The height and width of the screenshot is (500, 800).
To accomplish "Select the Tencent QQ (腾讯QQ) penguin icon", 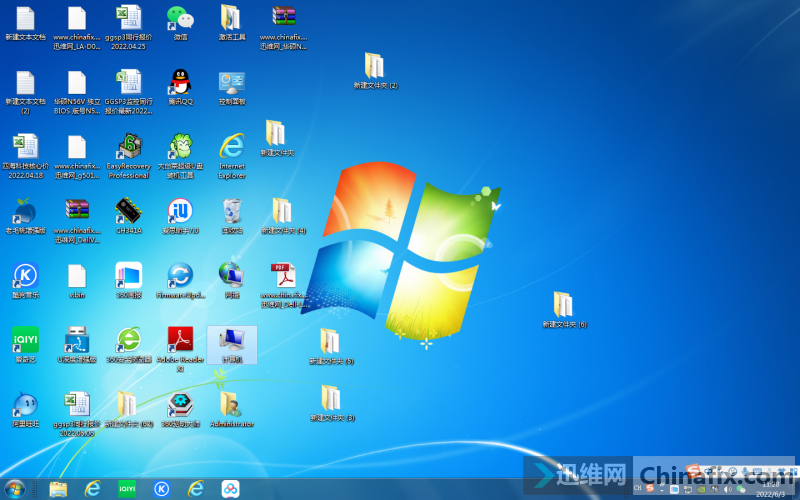I will [x=180, y=87].
